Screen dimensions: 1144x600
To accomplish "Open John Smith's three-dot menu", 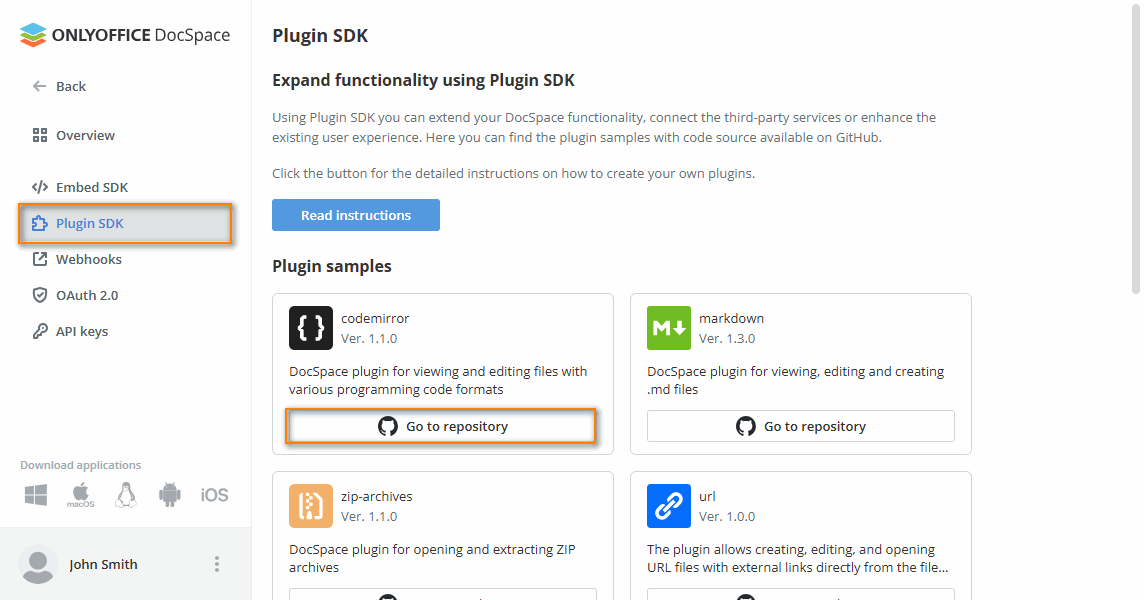I will pyautogui.click(x=217, y=564).
